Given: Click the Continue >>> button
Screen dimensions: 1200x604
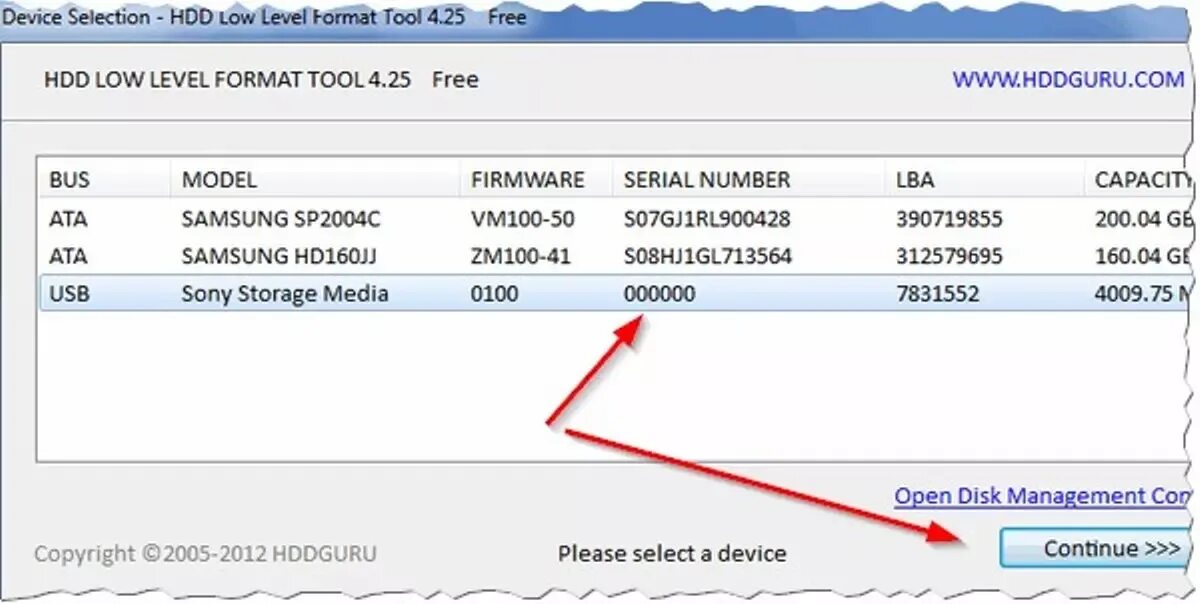Looking at the screenshot, I should pos(1097,549).
